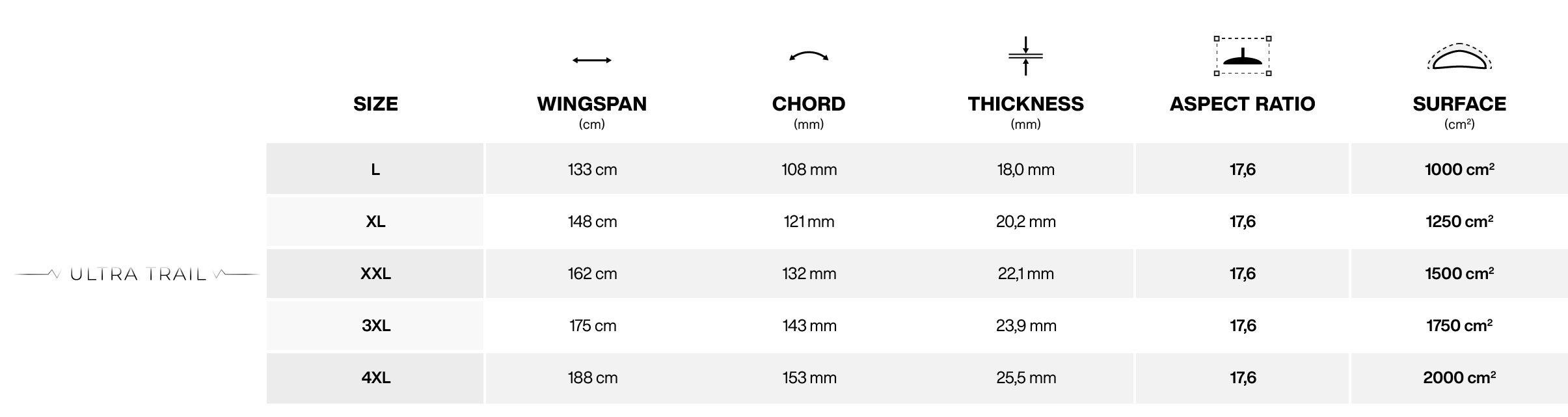Click the 4XL size row cell

click(x=375, y=378)
